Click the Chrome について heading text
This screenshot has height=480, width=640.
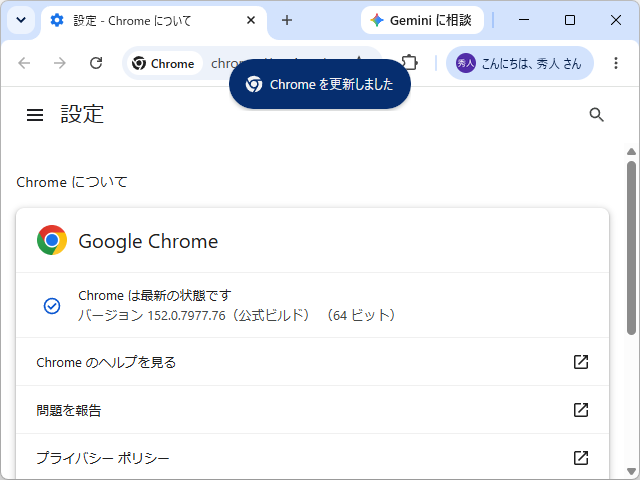coord(72,182)
